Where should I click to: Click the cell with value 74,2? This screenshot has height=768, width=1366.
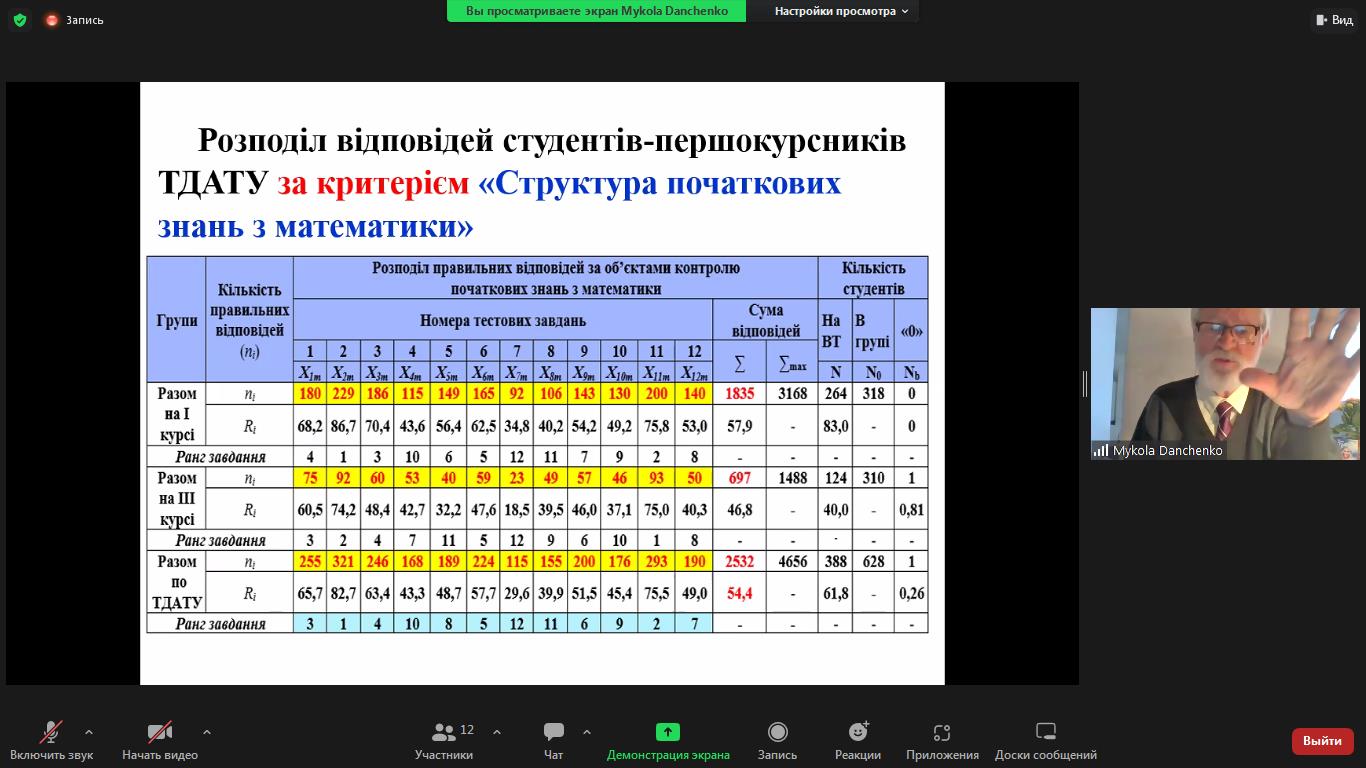(343, 510)
